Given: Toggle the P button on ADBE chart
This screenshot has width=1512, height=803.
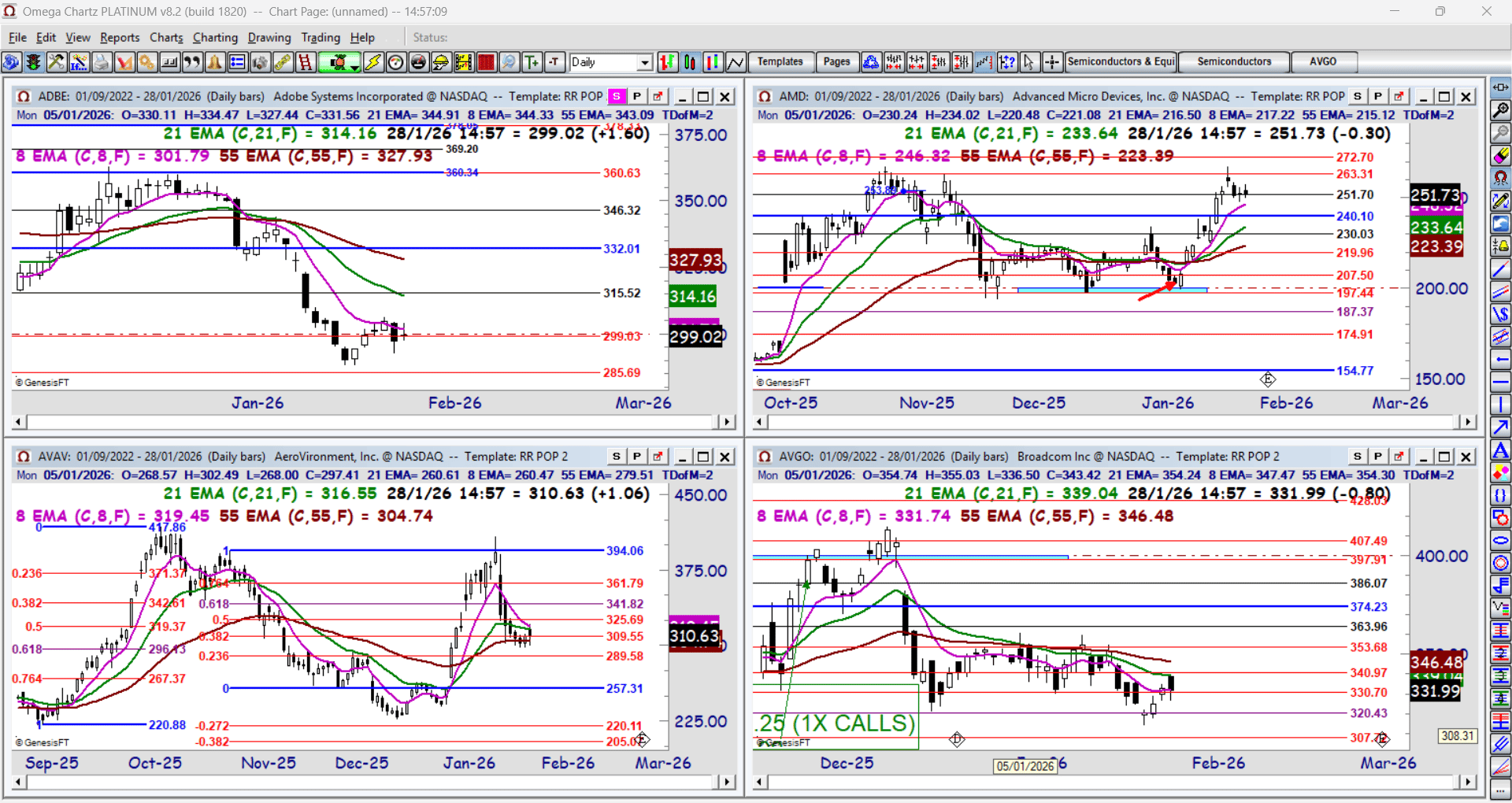Looking at the screenshot, I should point(637,96).
